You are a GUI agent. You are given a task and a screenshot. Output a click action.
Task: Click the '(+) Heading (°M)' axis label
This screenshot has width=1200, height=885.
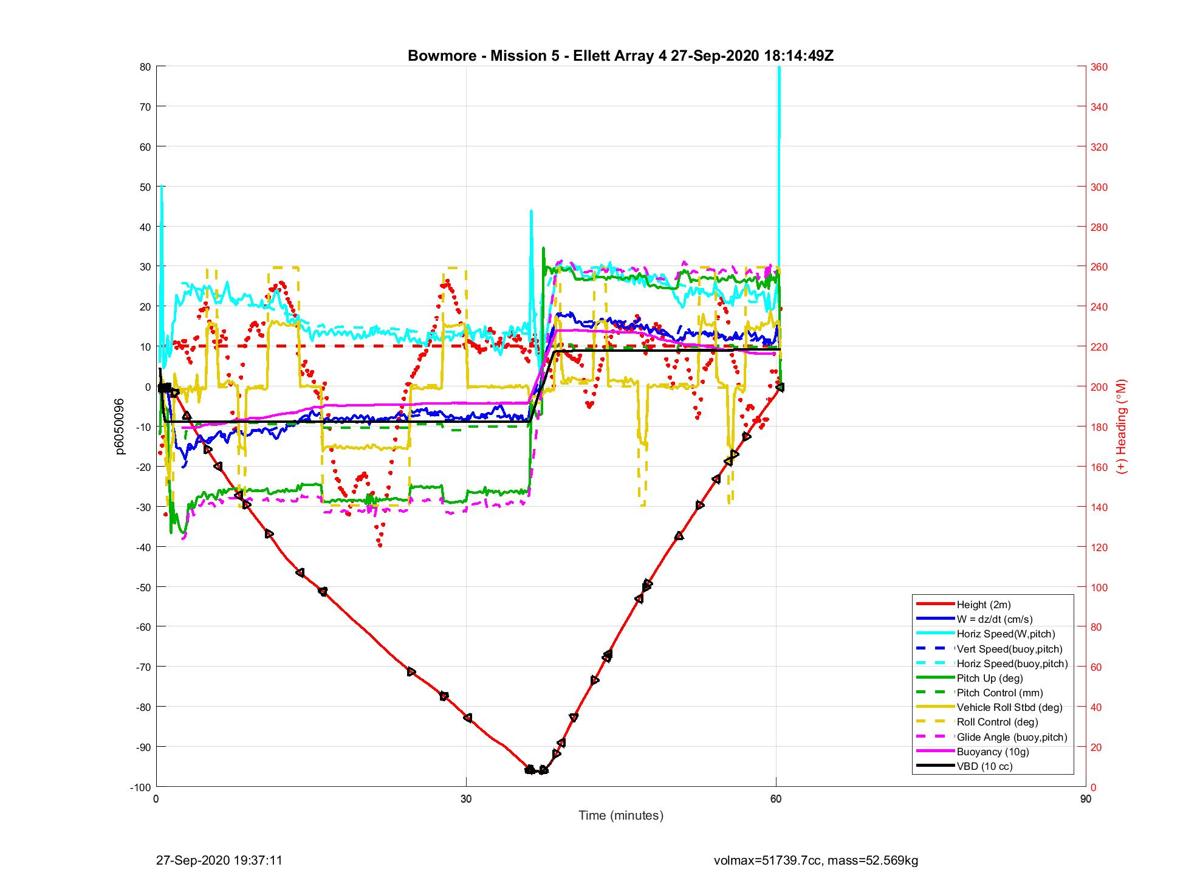pos(1122,426)
